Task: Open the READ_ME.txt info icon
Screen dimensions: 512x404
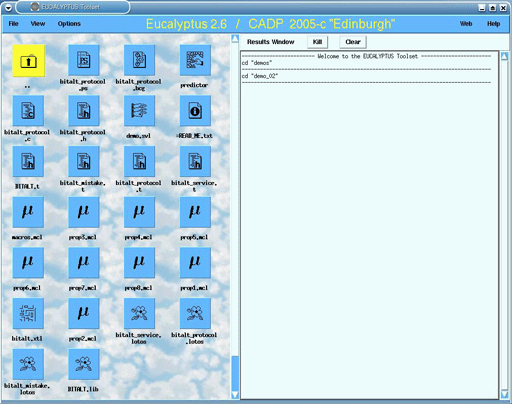Action: click(x=195, y=111)
